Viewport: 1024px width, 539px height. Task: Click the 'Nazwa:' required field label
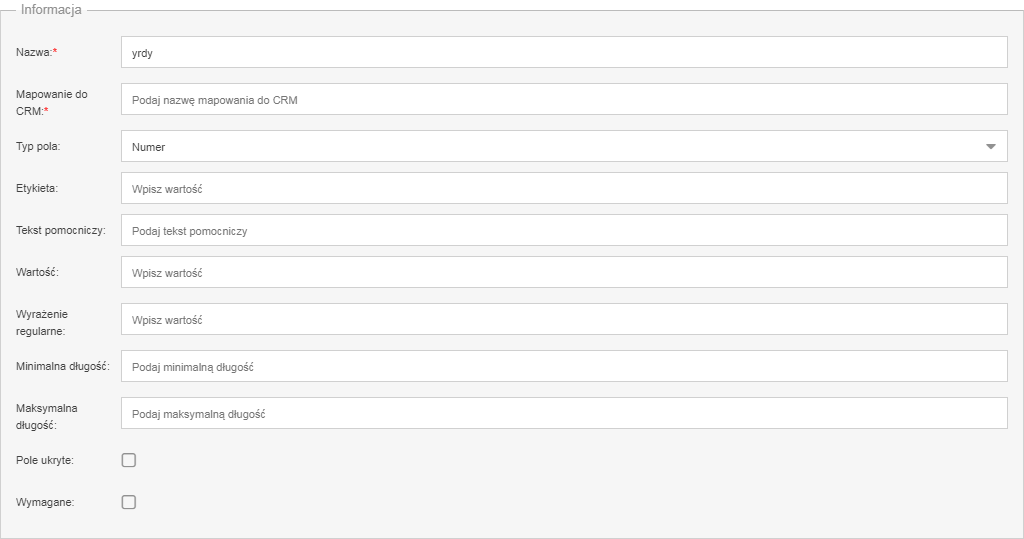pos(37,52)
